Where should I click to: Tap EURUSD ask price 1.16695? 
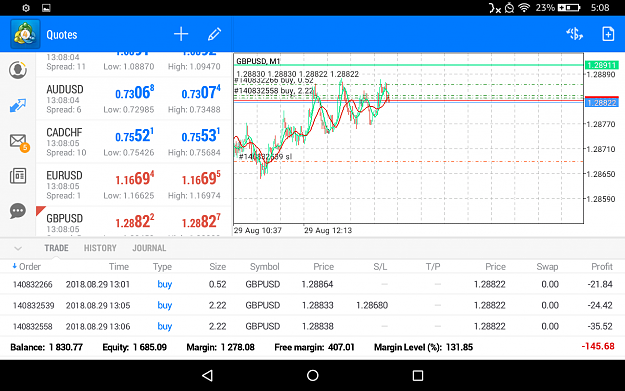pyautogui.click(x=201, y=179)
